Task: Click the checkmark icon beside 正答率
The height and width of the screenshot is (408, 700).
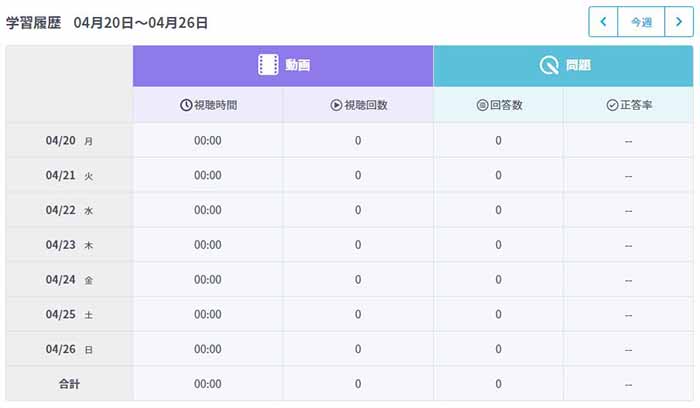Action: point(612,105)
